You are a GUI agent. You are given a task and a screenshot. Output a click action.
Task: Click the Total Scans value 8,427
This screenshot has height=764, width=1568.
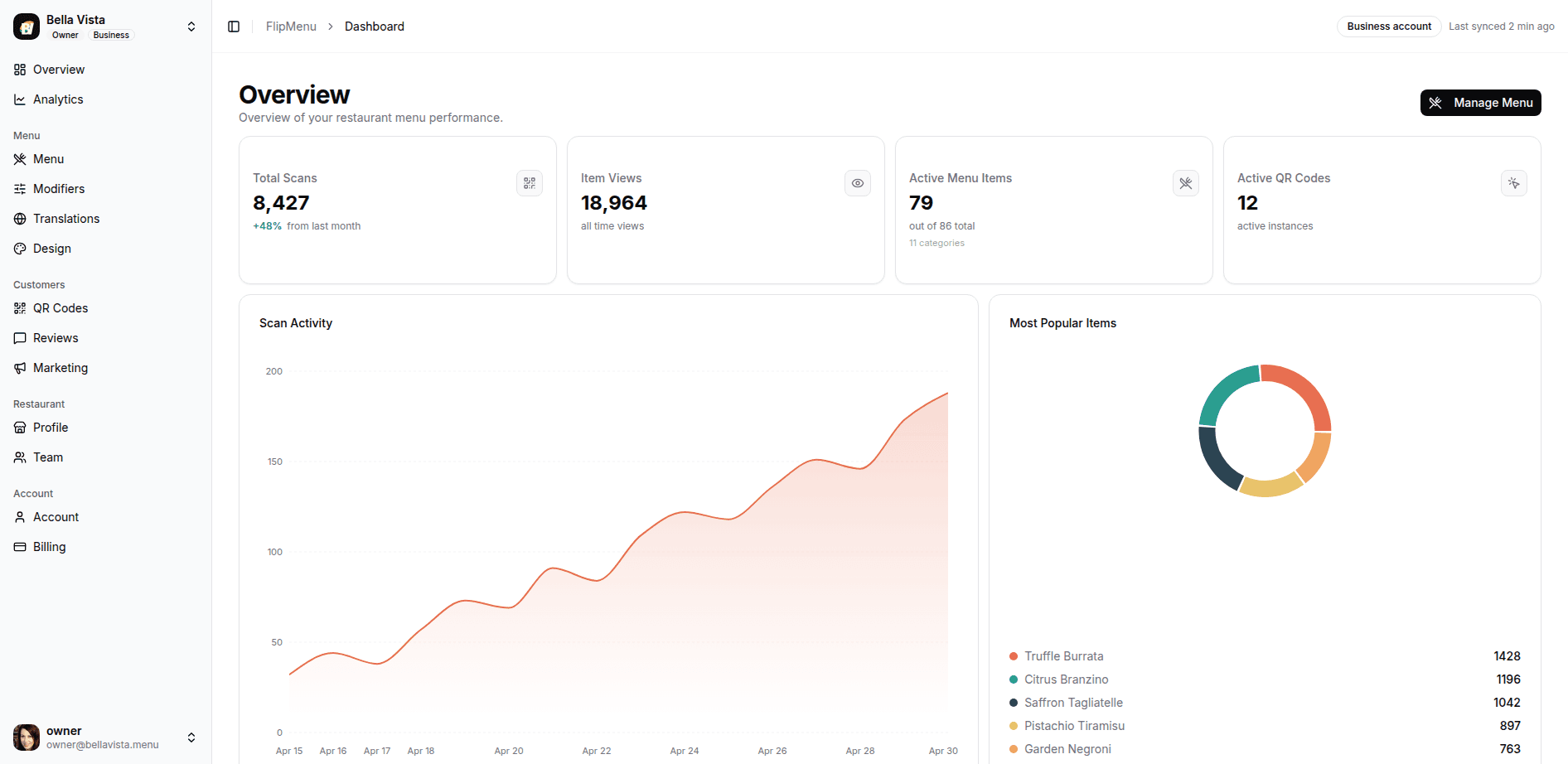281,203
